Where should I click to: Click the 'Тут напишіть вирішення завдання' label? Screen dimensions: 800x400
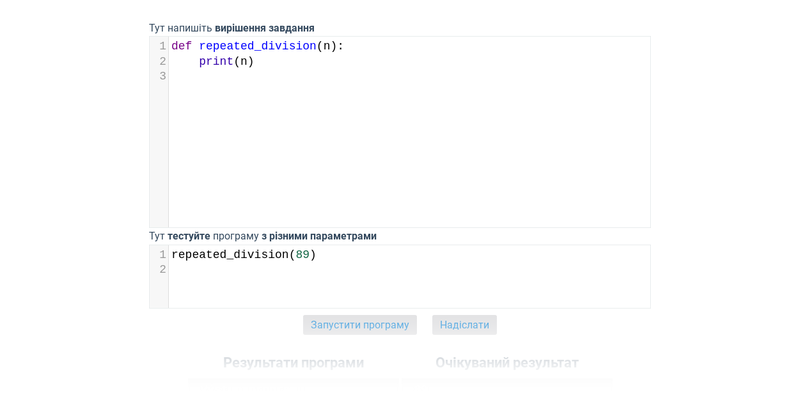click(232, 28)
